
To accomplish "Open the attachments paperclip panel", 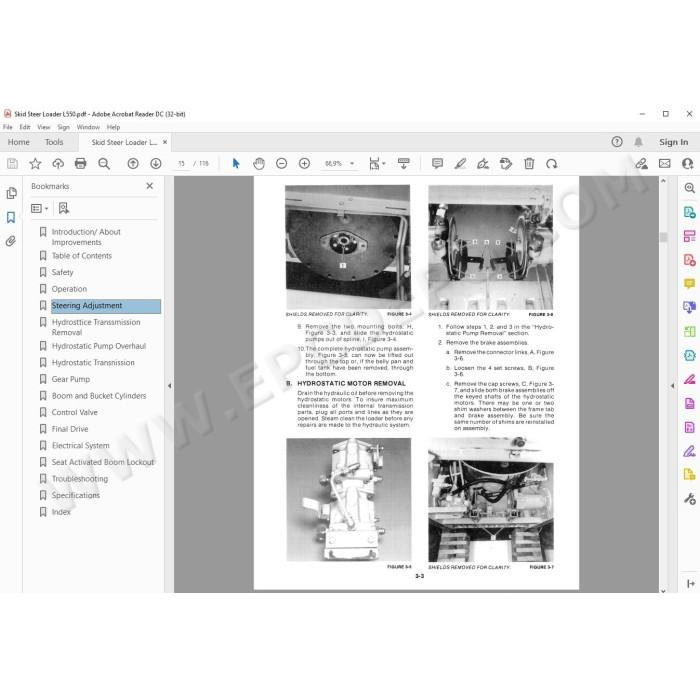I will pos(11,242).
